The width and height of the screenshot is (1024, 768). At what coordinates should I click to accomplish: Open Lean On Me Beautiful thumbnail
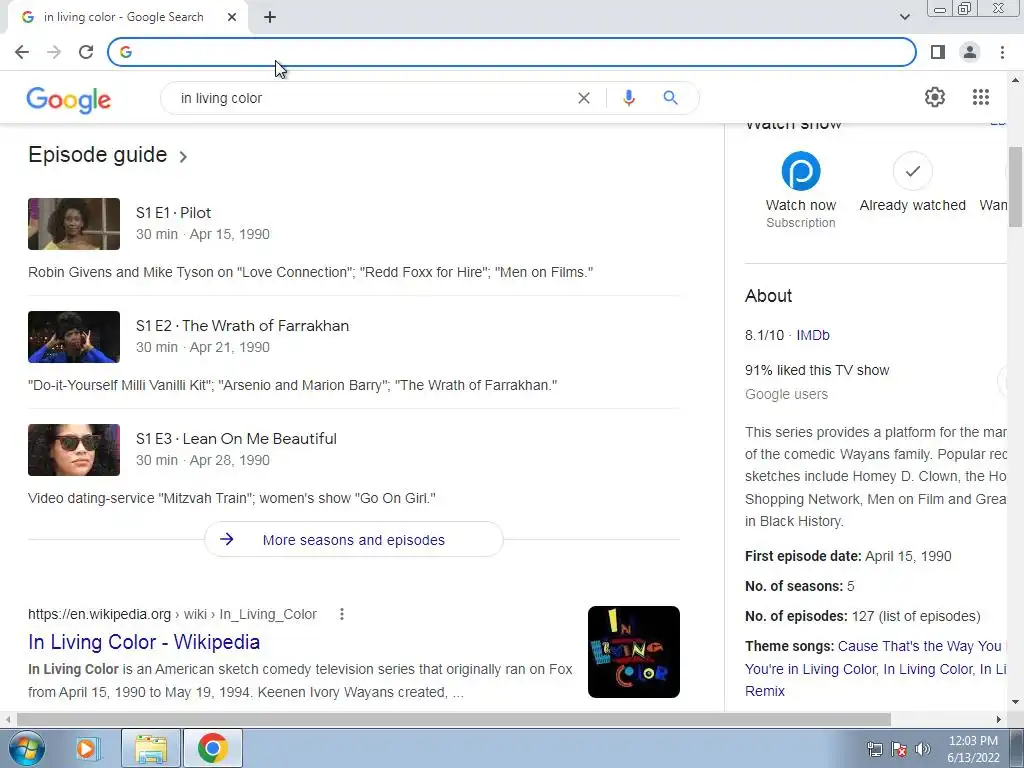click(x=74, y=450)
